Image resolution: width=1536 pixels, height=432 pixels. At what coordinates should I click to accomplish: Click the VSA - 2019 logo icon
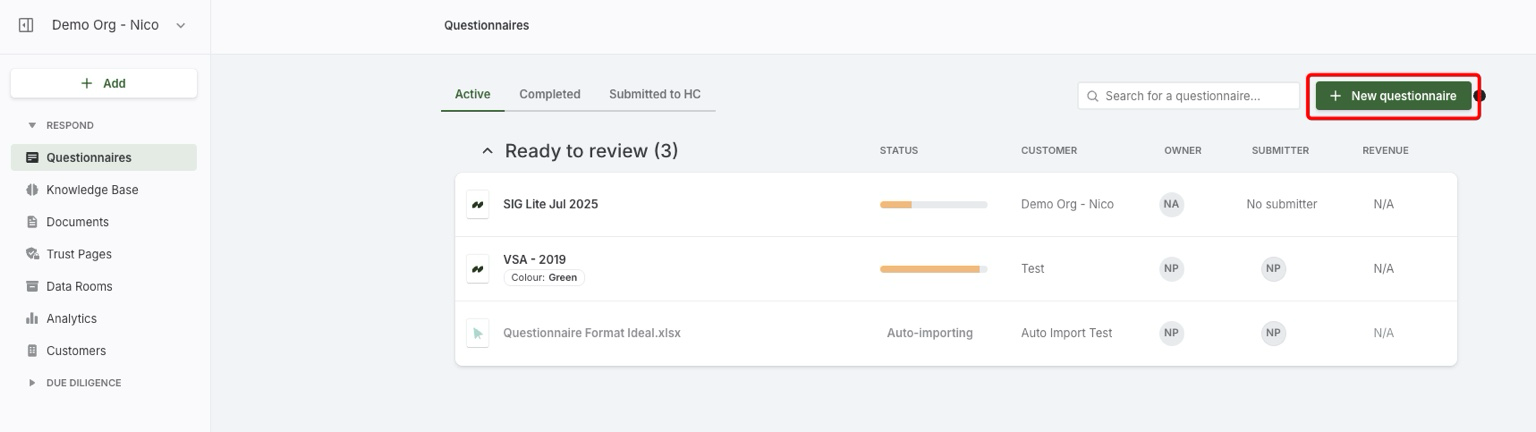[x=478, y=269]
